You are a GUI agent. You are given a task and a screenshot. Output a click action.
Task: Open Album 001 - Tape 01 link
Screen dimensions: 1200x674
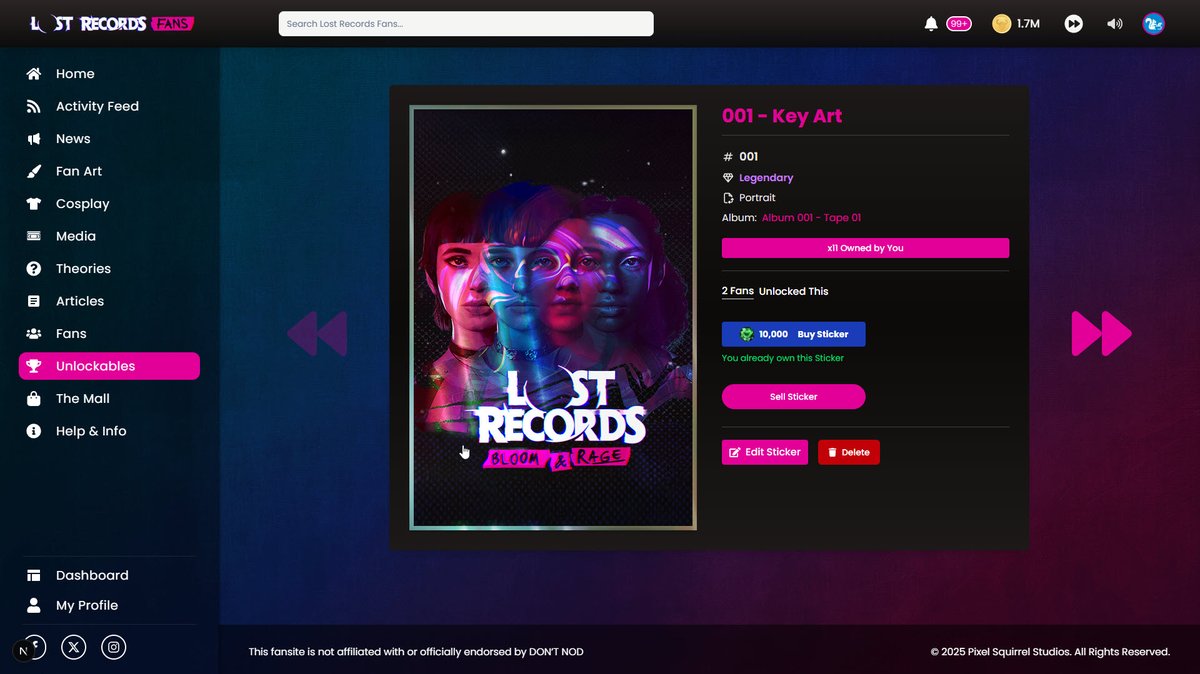point(811,218)
